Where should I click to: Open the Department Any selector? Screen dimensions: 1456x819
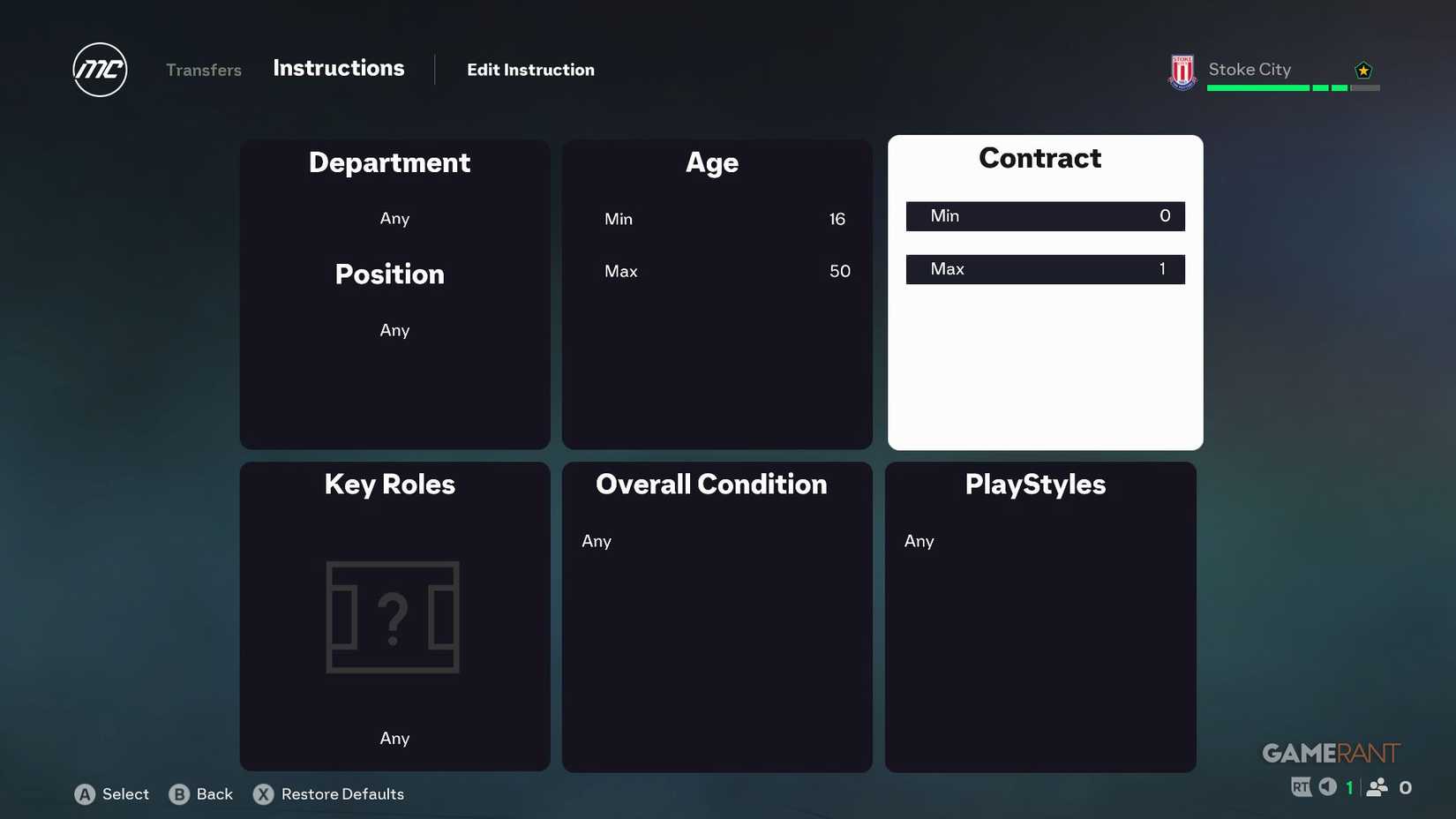(394, 218)
